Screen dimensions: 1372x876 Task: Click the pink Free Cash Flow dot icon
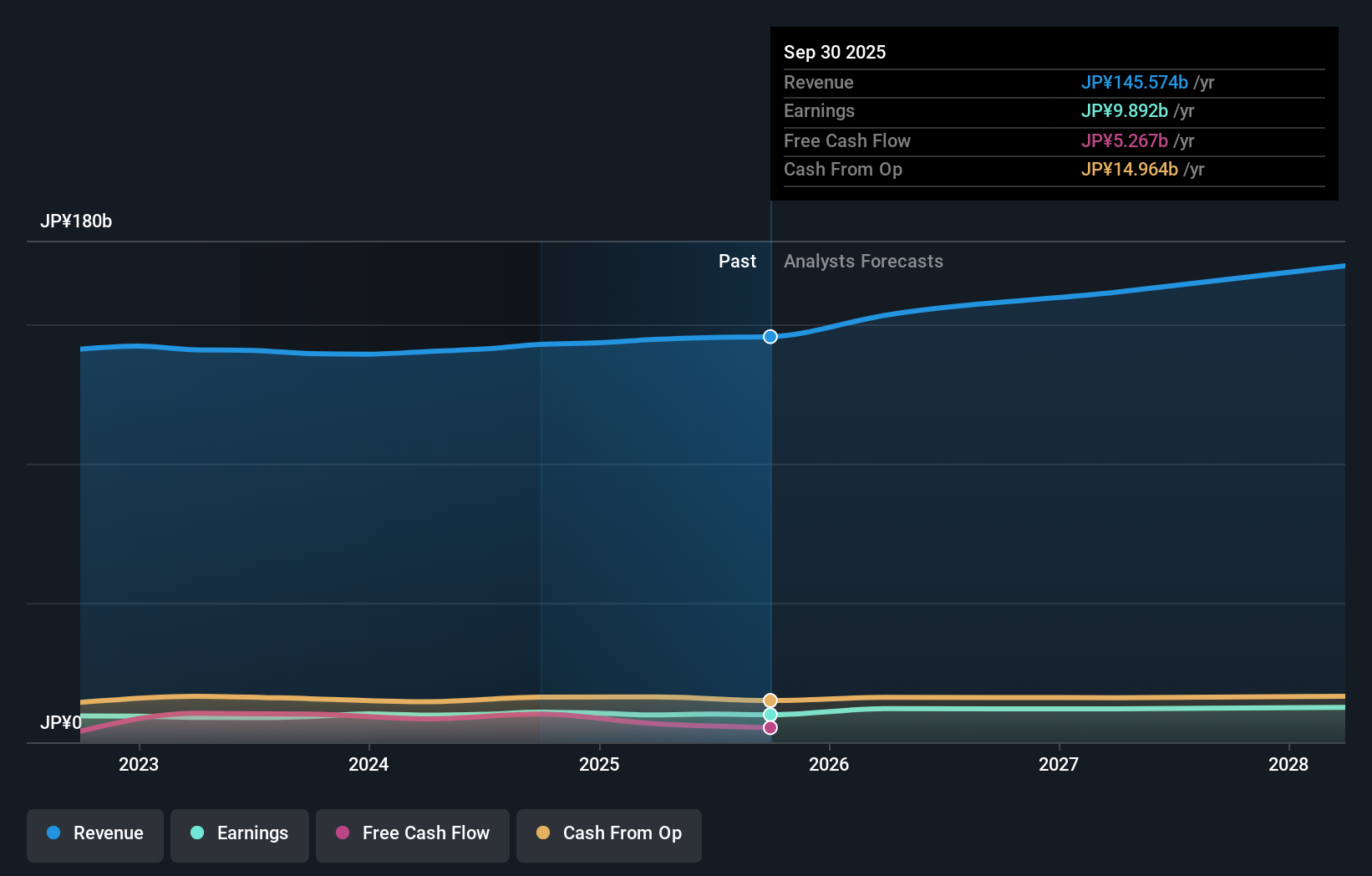[343, 833]
